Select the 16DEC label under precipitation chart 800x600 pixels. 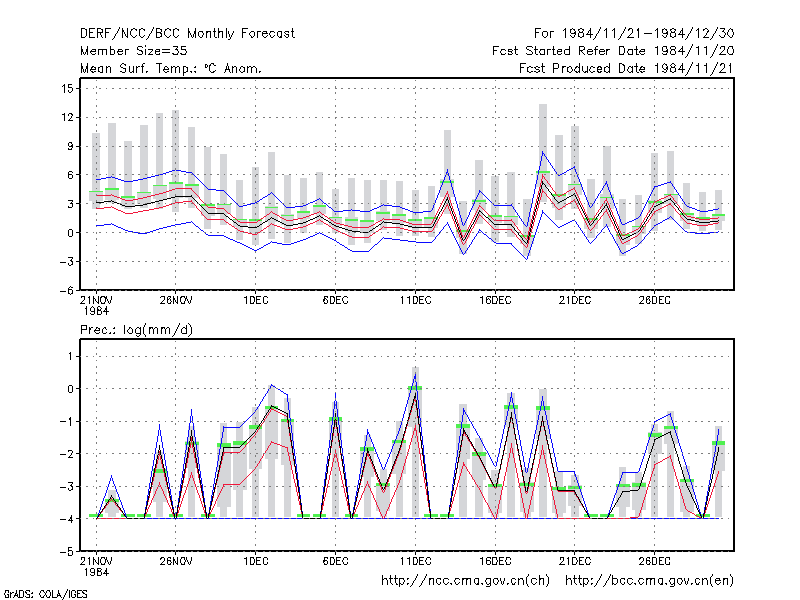495,561
